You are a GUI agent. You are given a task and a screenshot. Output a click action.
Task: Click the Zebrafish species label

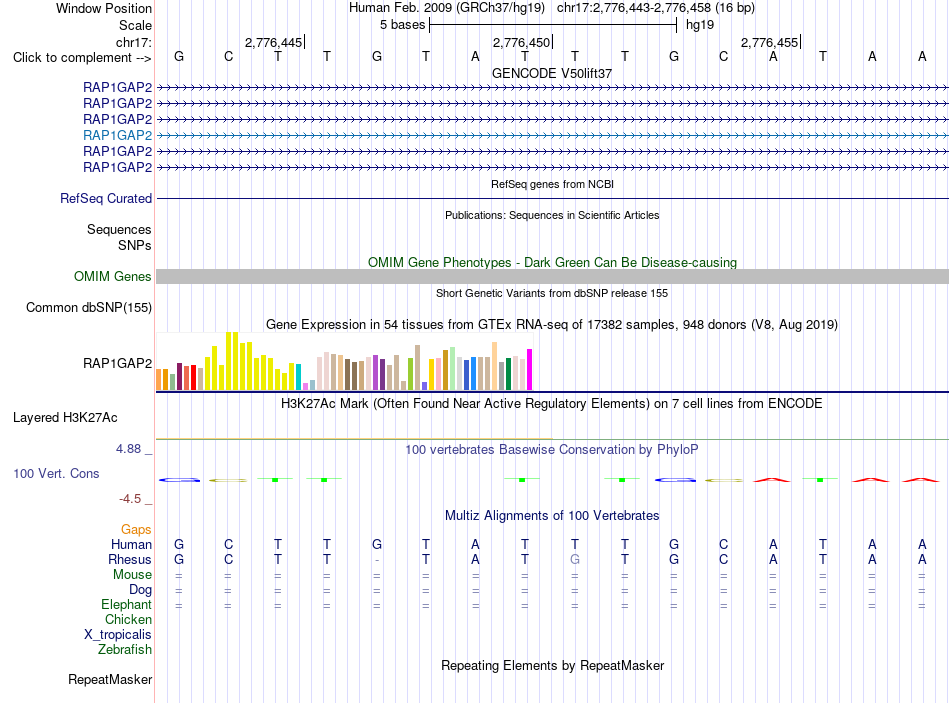125,649
